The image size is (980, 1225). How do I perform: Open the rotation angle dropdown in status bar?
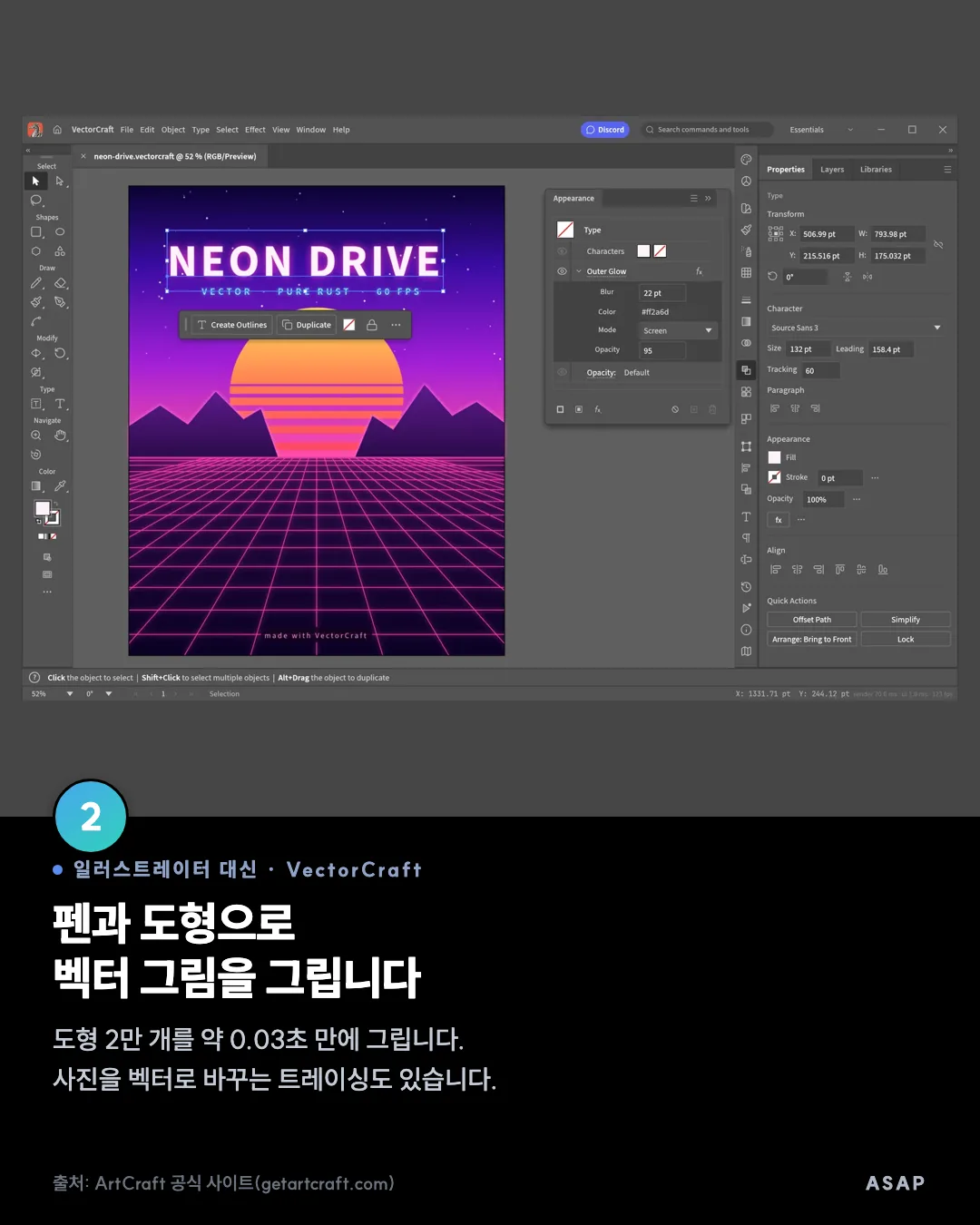[x=109, y=694]
